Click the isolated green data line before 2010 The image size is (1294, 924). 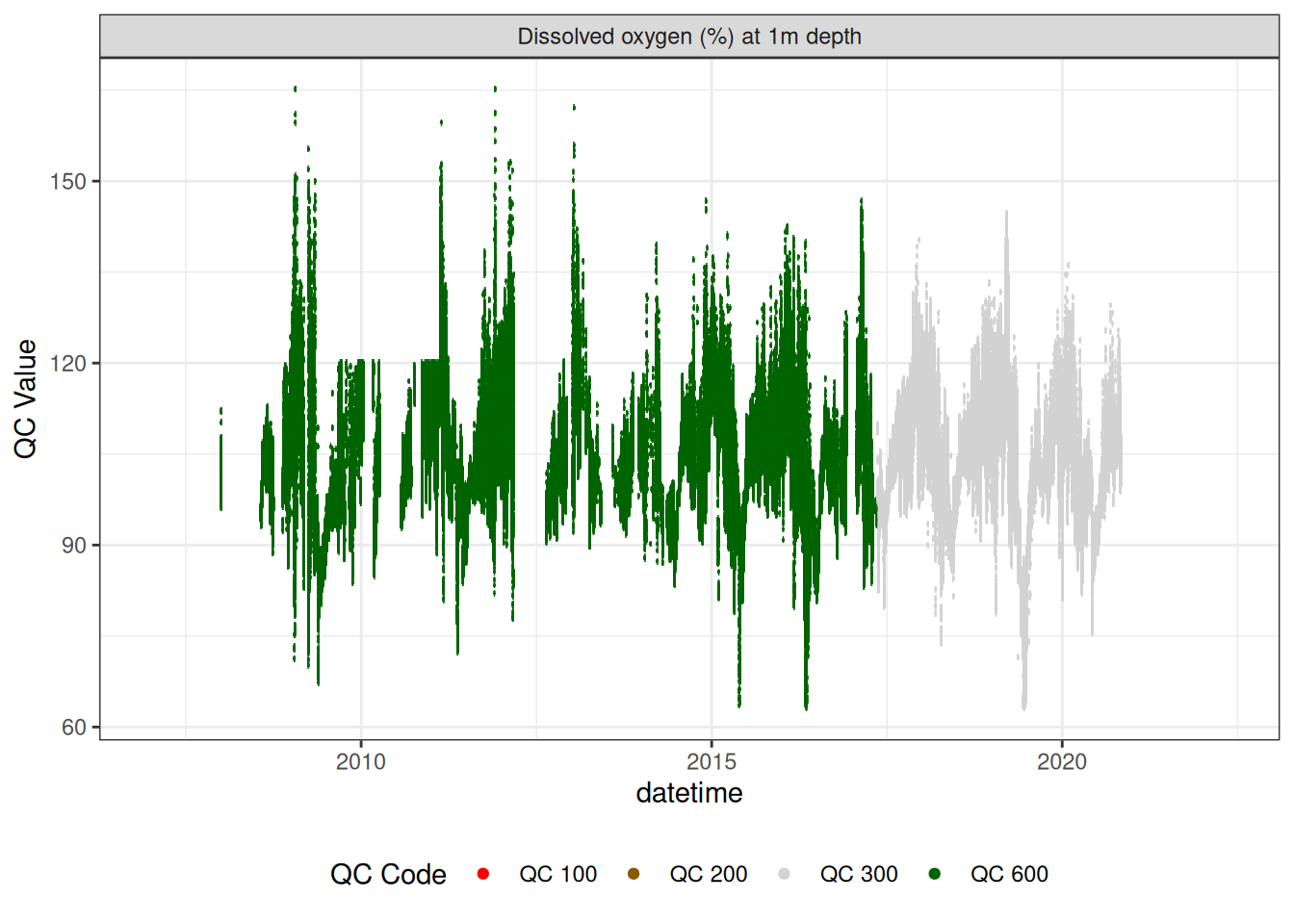pos(220,462)
